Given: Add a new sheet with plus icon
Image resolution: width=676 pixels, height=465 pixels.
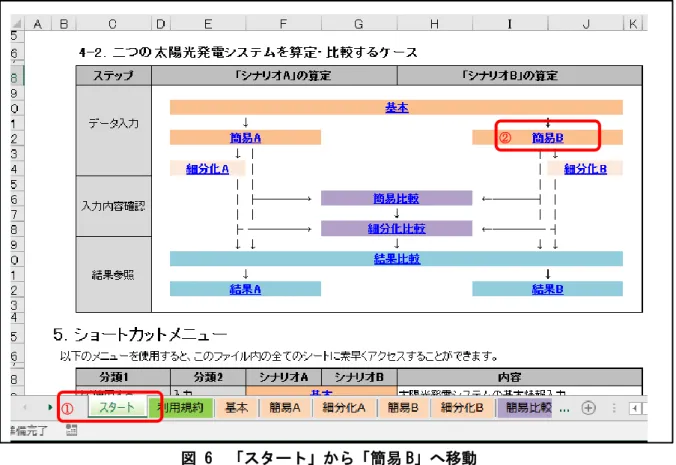Looking at the screenshot, I should point(588,408).
